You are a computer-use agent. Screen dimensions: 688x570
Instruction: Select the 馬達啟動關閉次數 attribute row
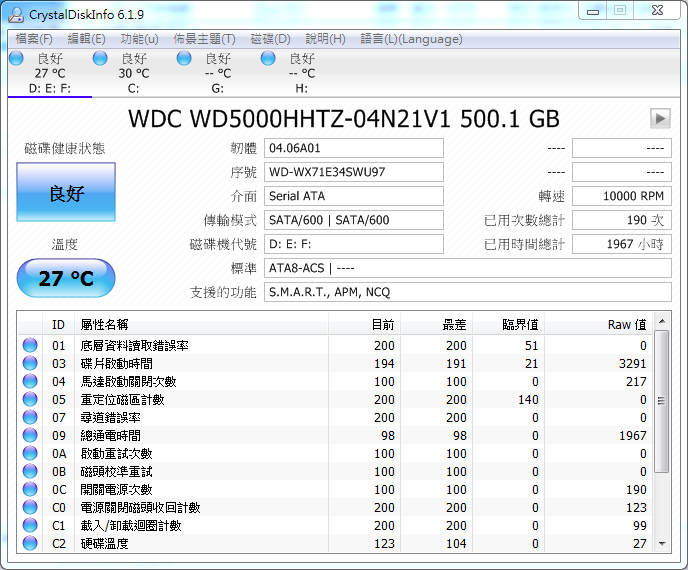pos(335,381)
